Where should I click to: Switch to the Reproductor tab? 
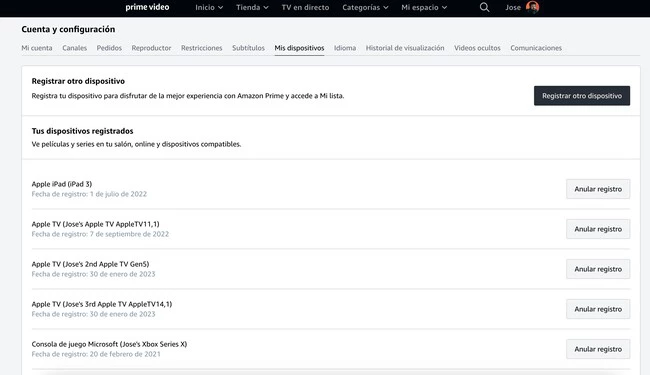pos(151,48)
